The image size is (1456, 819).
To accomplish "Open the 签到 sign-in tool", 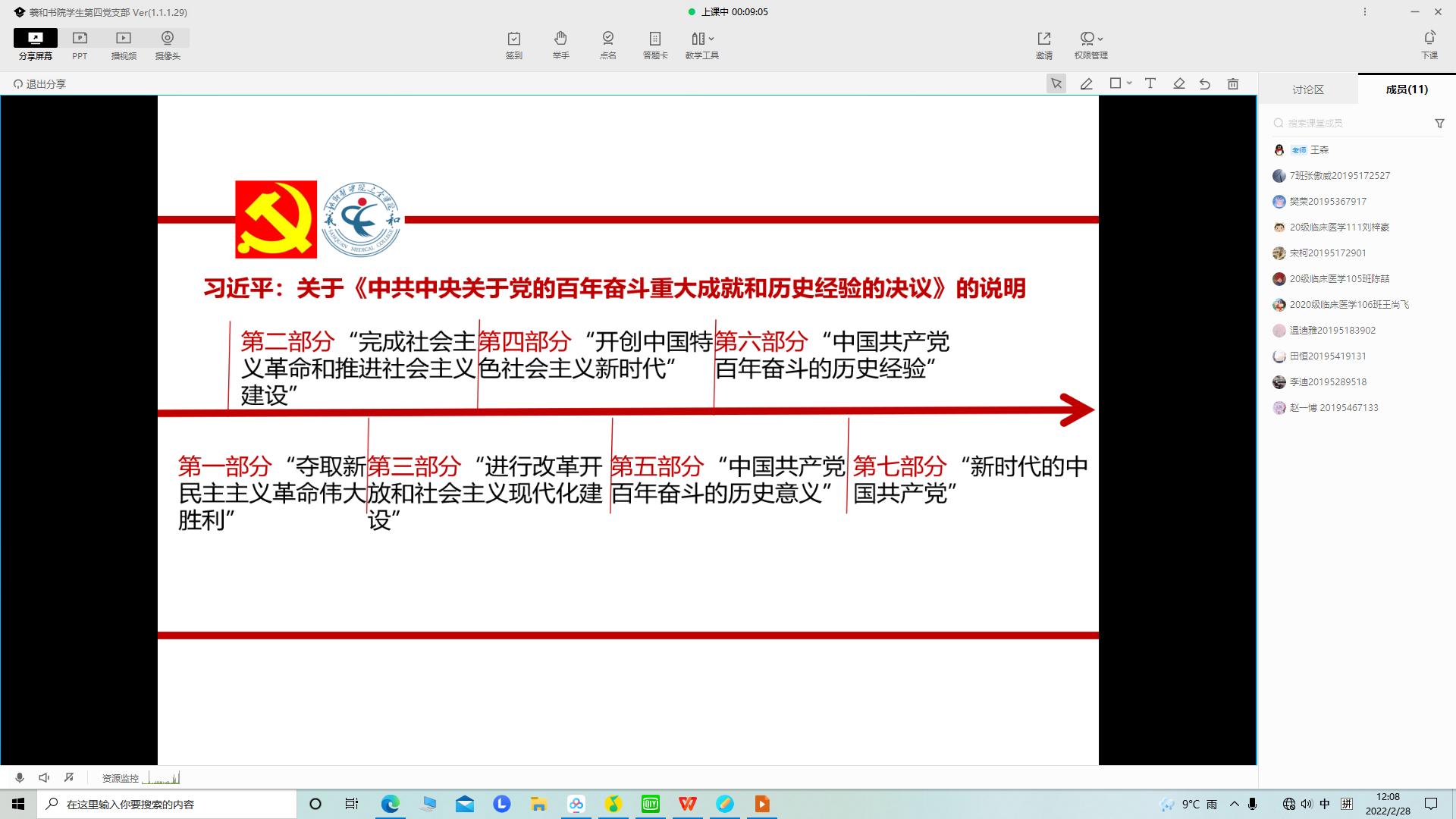I will pyautogui.click(x=513, y=45).
